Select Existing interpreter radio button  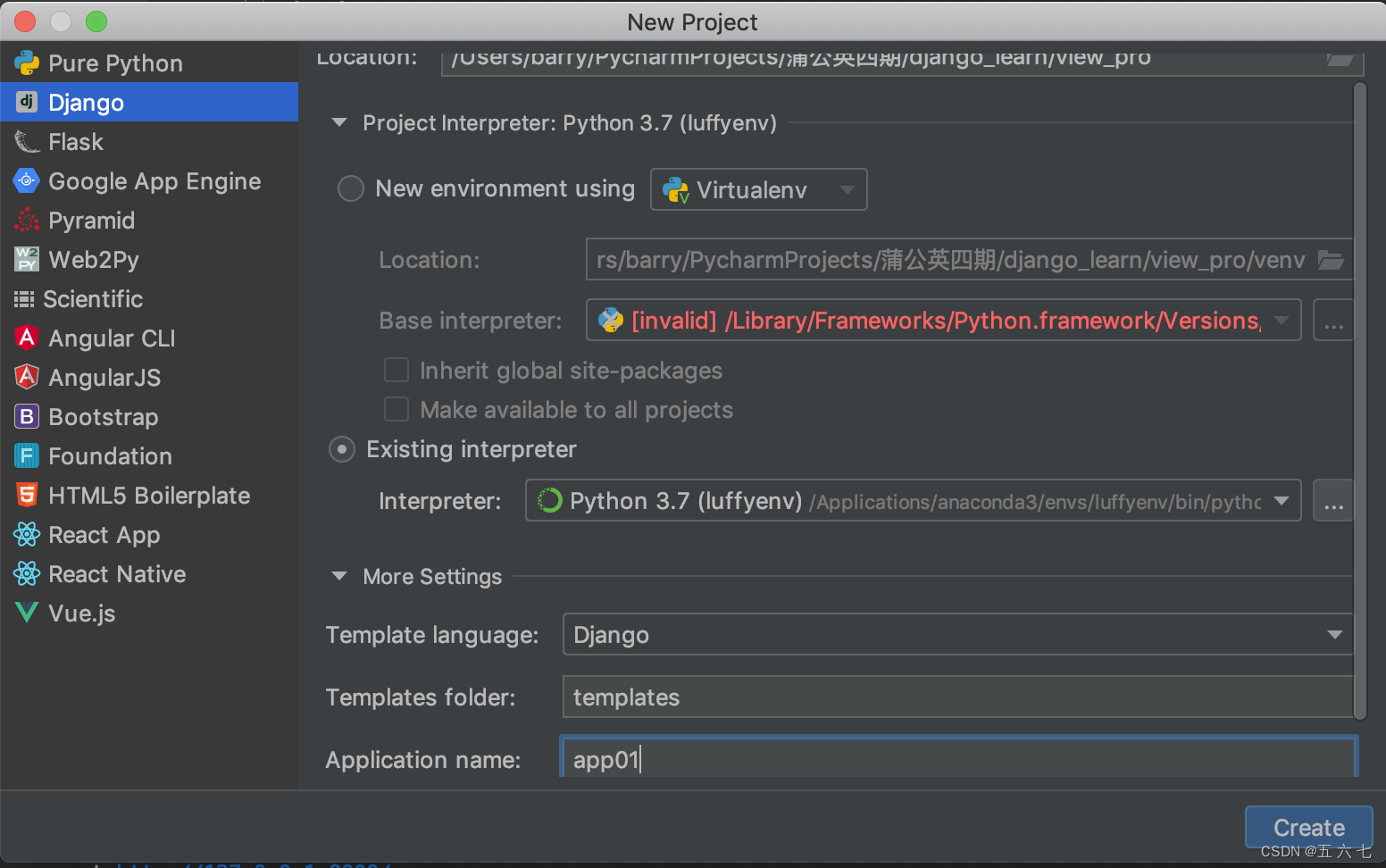(x=342, y=449)
